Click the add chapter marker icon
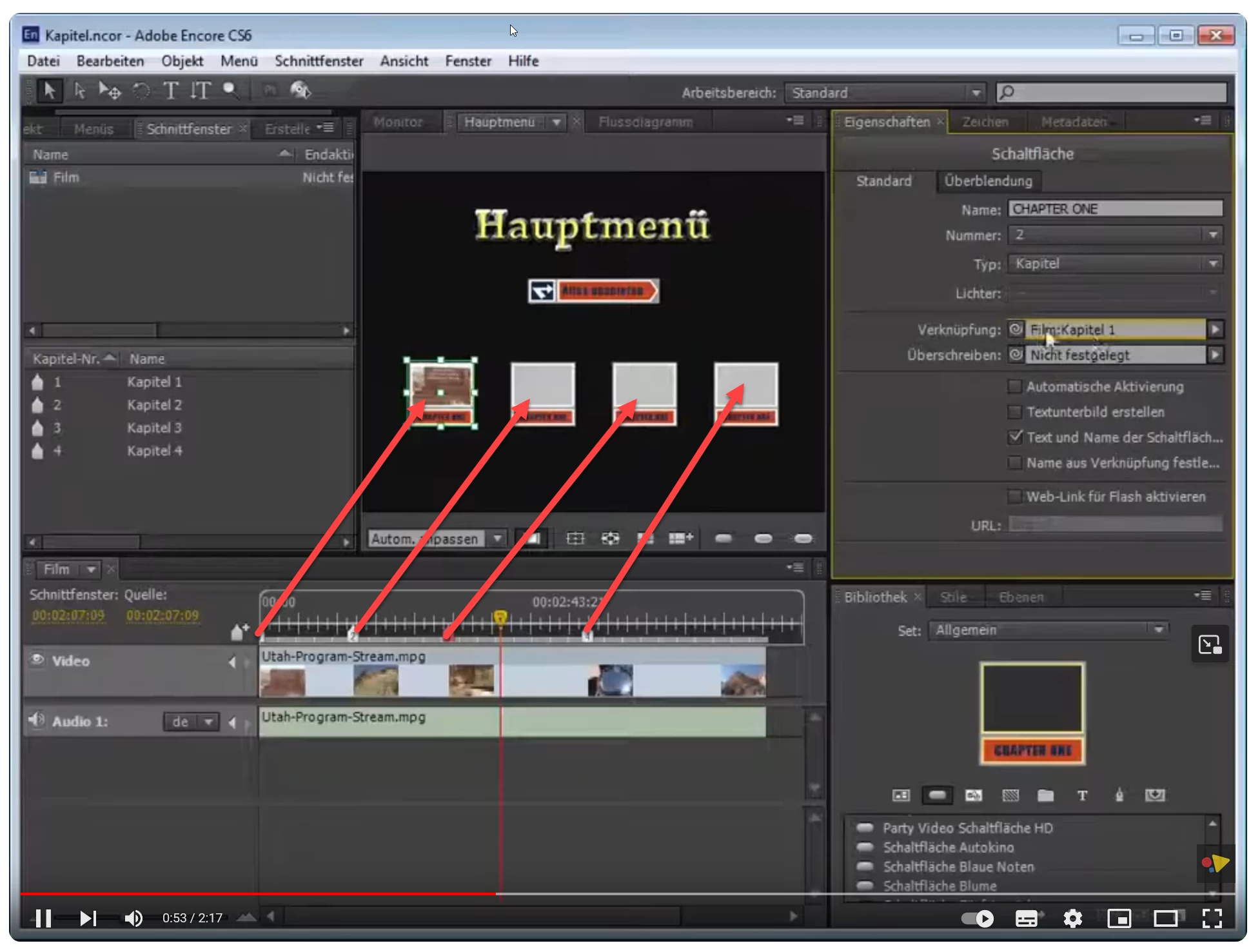 240,631
